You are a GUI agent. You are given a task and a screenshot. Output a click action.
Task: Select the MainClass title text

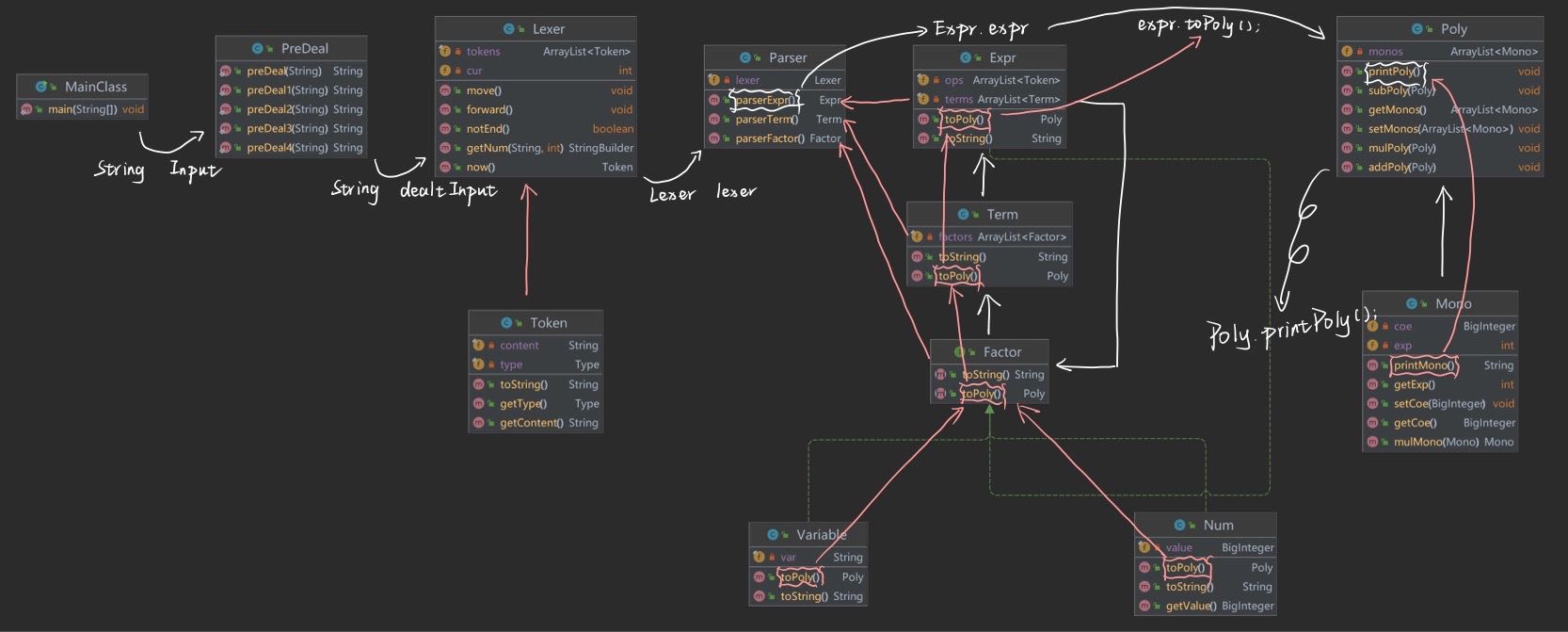pos(96,87)
